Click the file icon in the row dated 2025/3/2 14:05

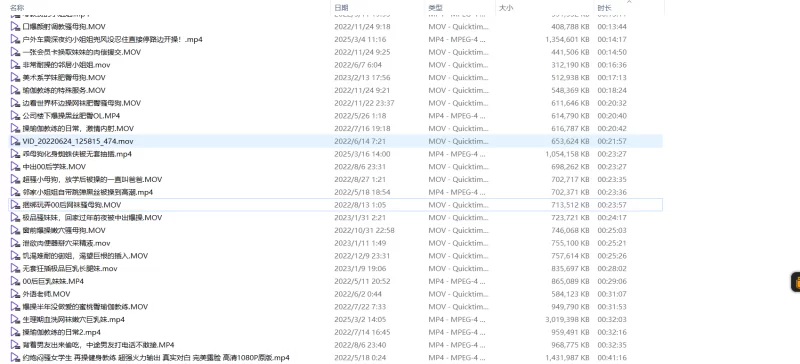[15, 320]
